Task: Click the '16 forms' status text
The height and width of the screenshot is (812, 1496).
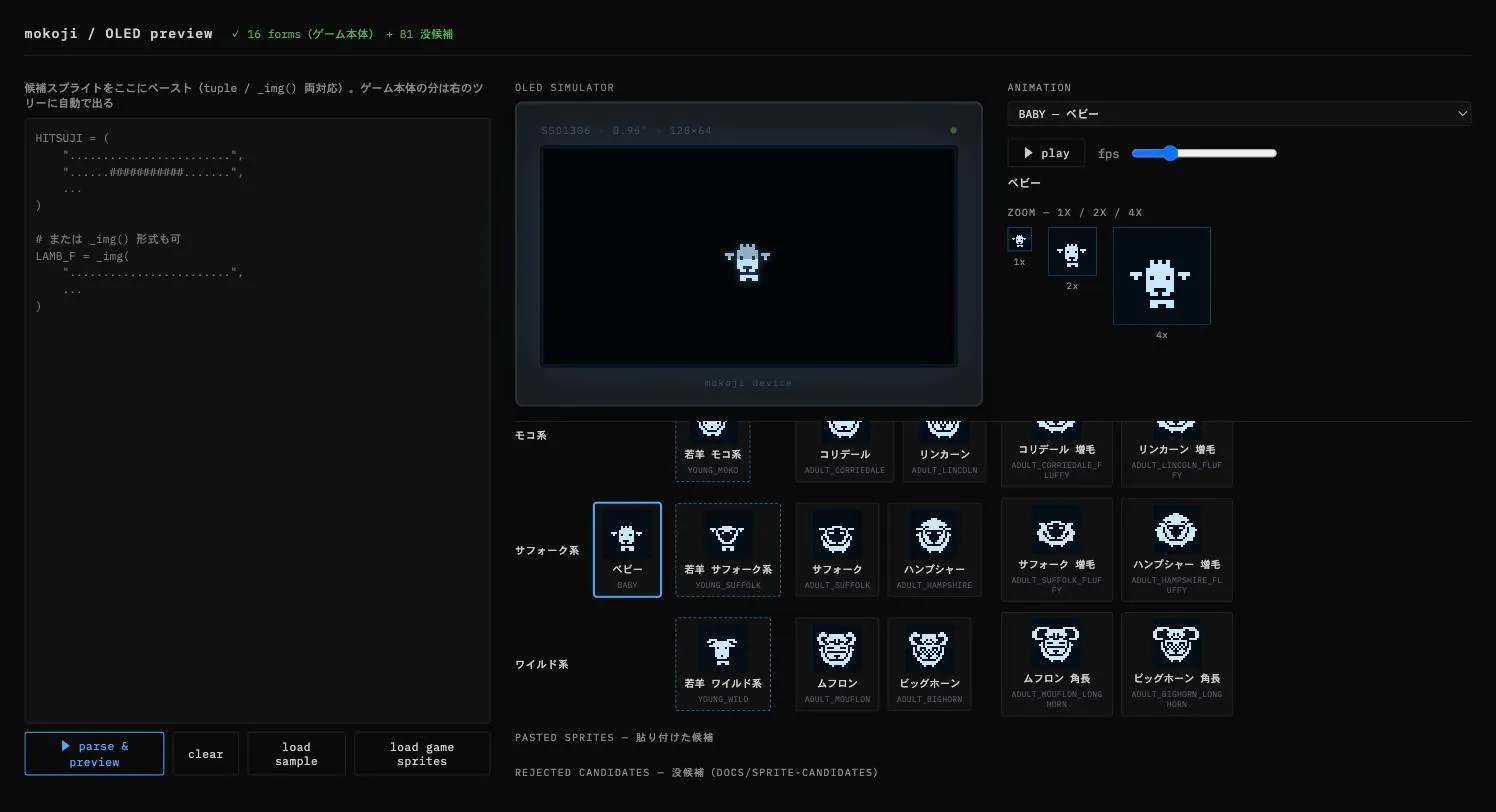Action: 303,34
